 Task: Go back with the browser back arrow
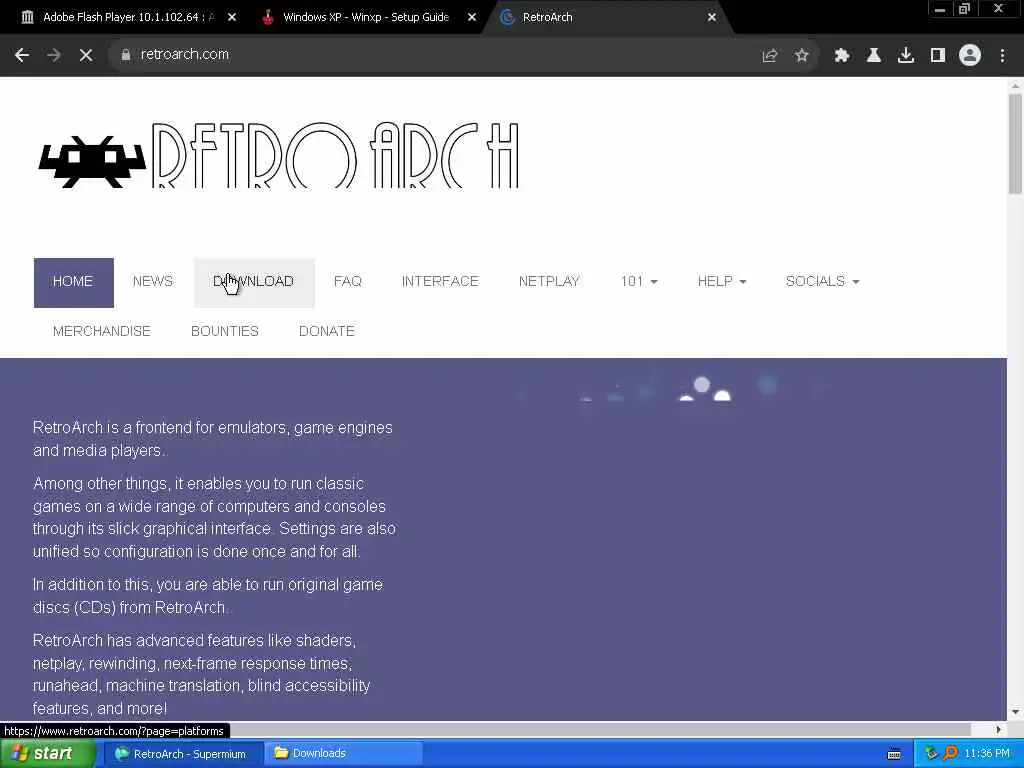click(x=22, y=55)
